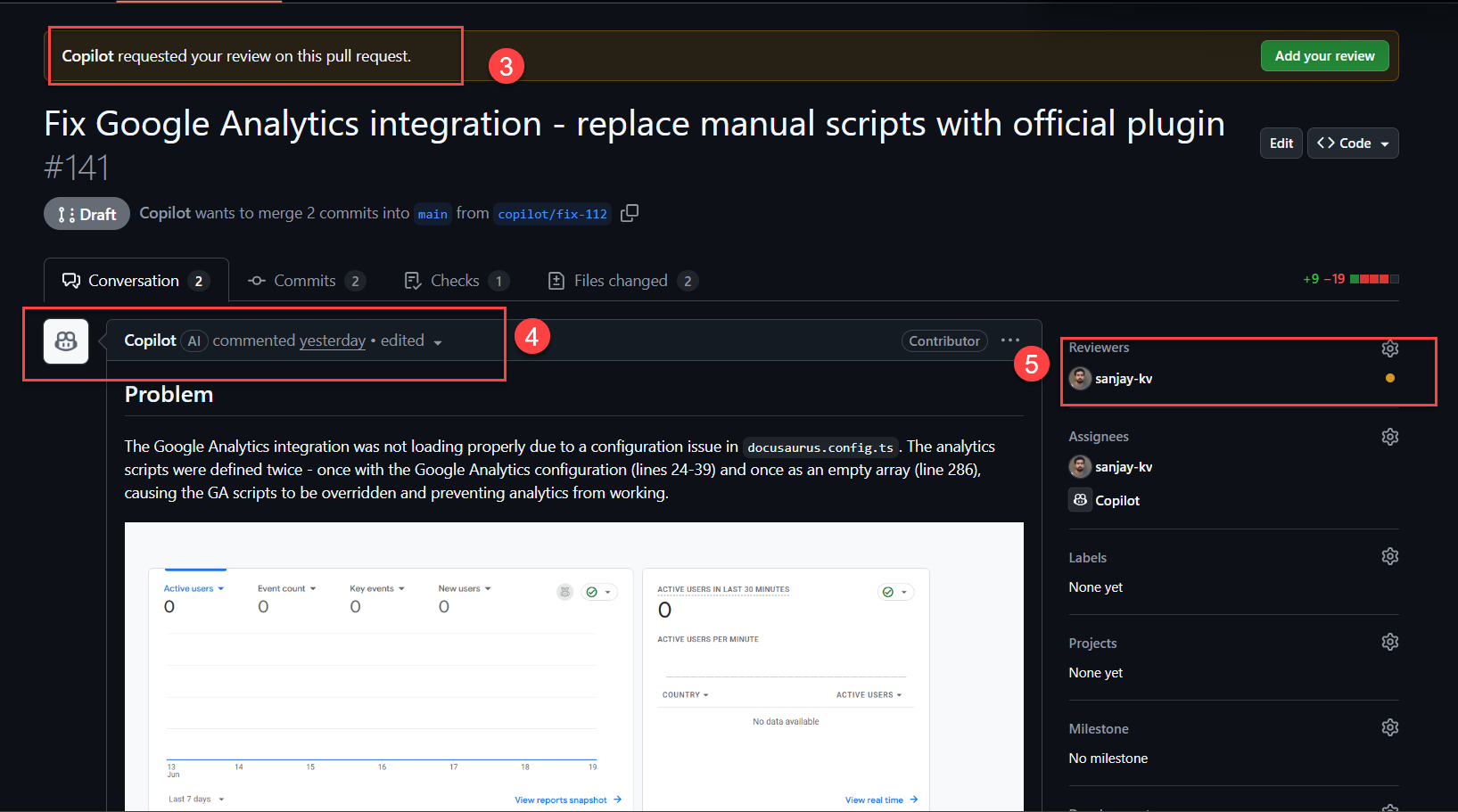Expand the comment's edit history chevron
Screen dimensions: 1458x812
point(437,341)
